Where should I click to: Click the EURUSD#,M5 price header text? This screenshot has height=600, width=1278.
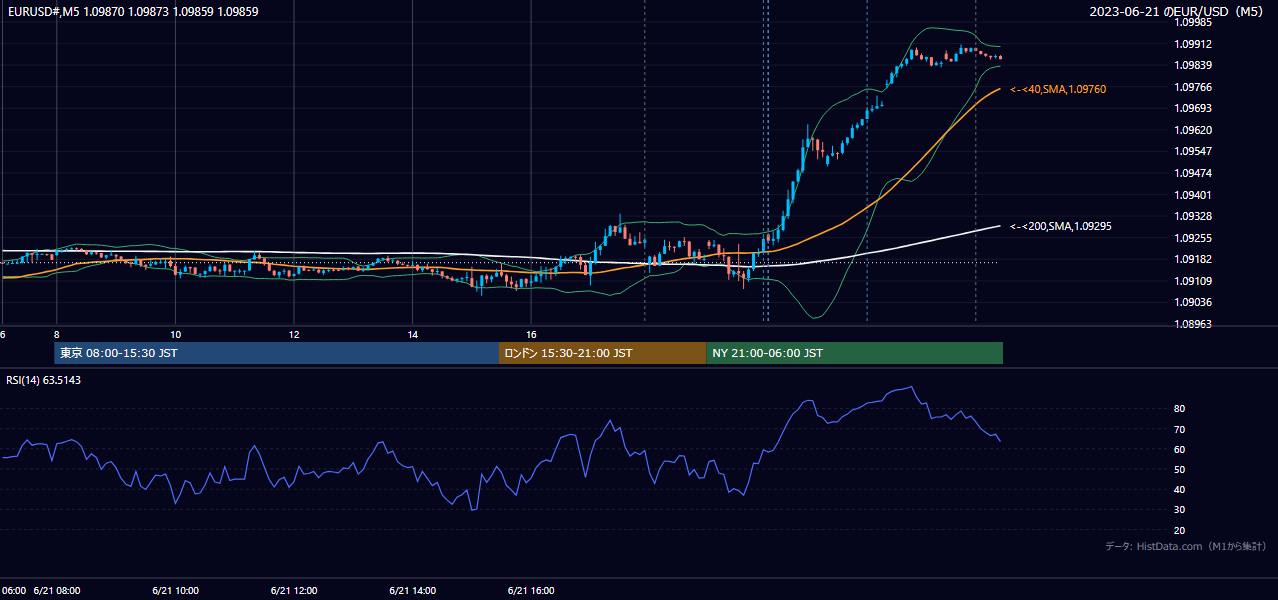coord(132,12)
